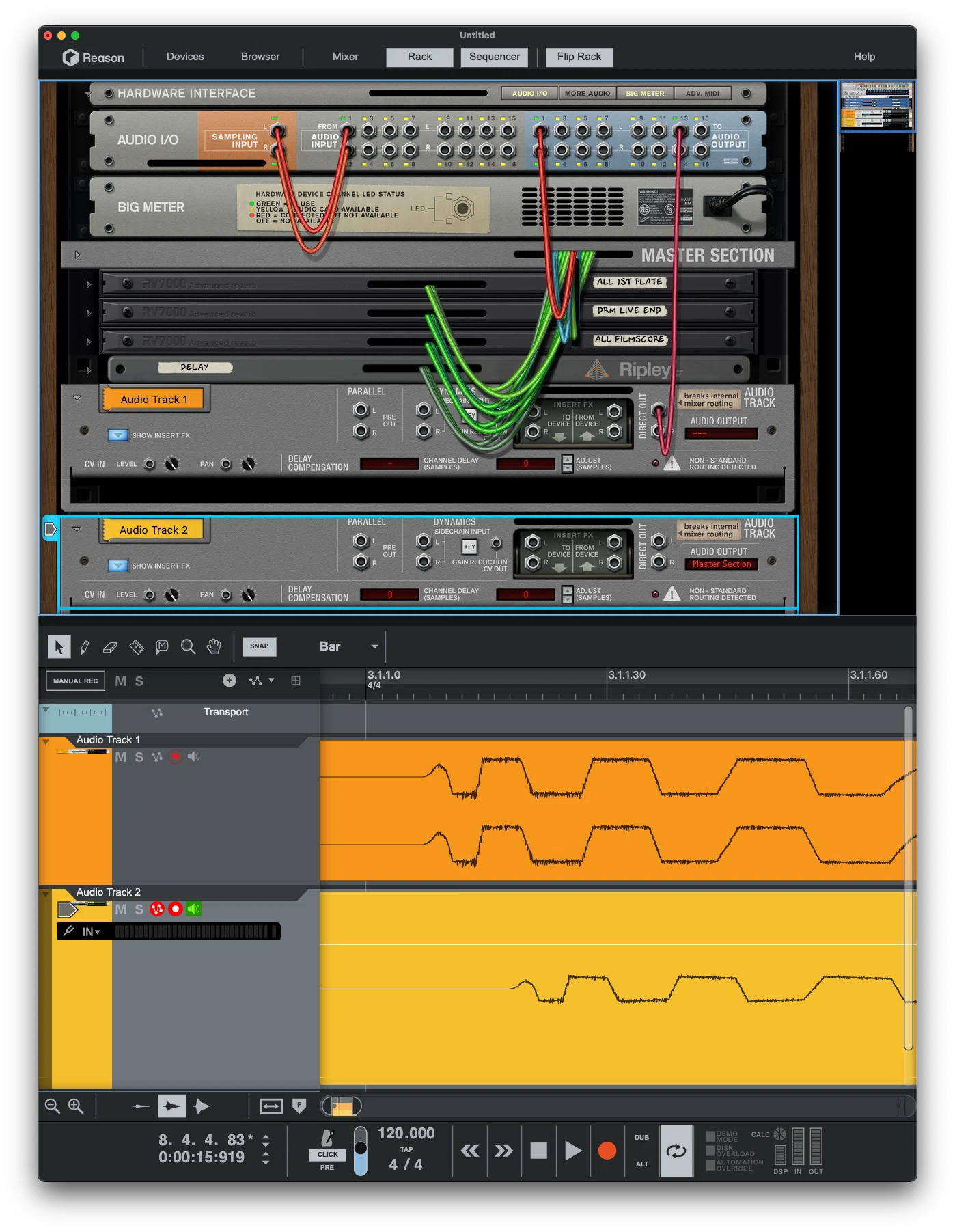
Task: Click the grid icon beside the automation dropdown
Action: (x=296, y=681)
